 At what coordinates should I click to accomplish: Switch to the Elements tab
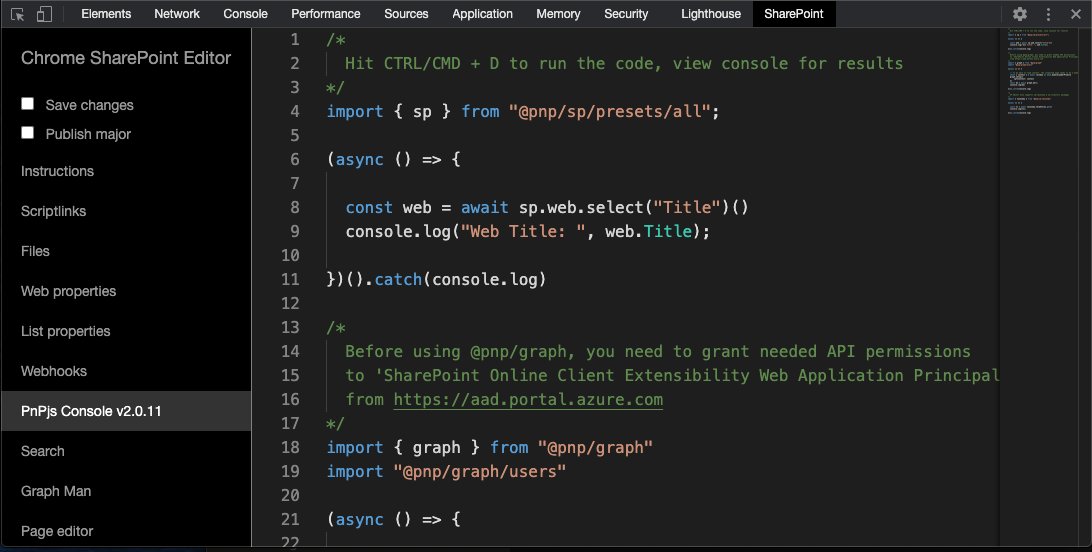[x=106, y=14]
